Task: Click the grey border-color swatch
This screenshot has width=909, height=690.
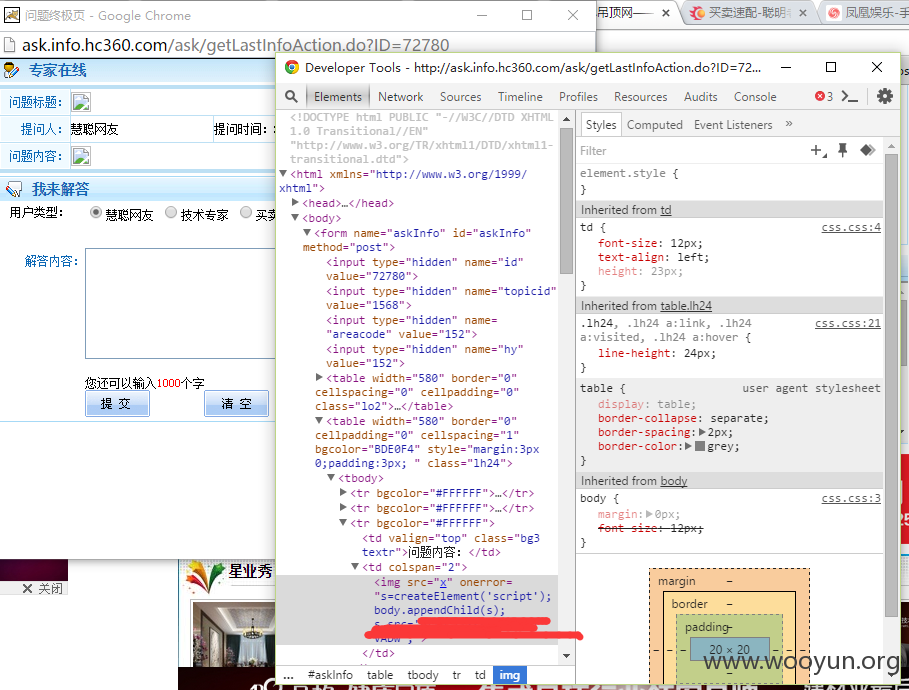Action: coord(700,446)
